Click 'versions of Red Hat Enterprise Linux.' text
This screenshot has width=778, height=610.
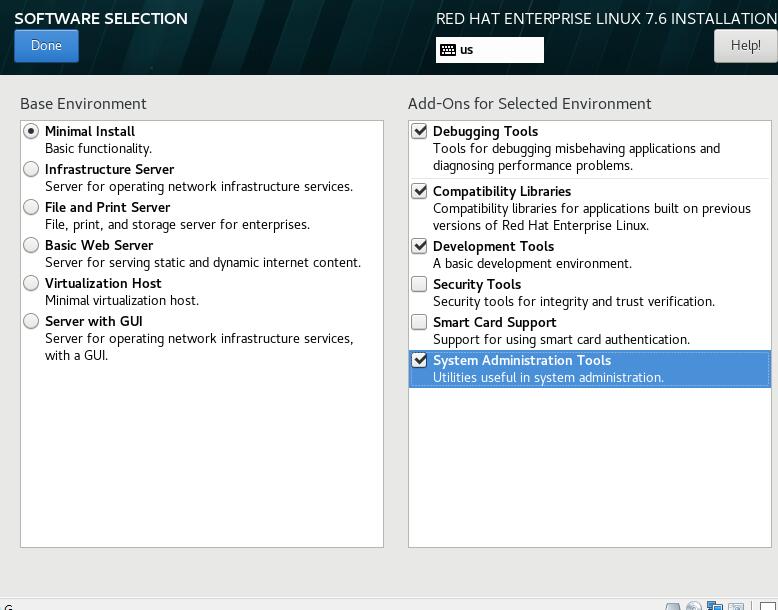pos(541,225)
